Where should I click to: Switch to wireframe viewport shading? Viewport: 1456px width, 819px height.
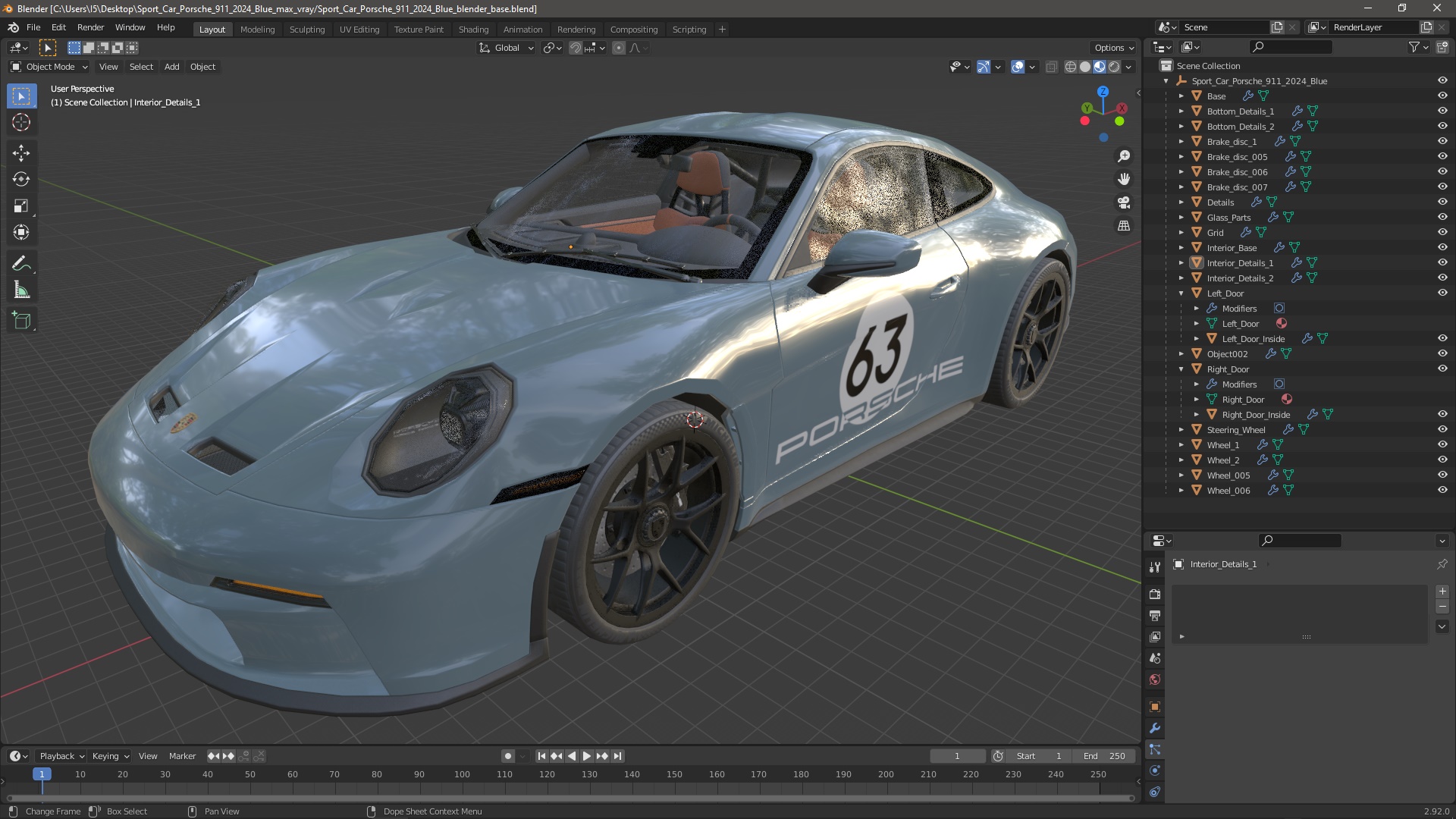coord(1071,67)
